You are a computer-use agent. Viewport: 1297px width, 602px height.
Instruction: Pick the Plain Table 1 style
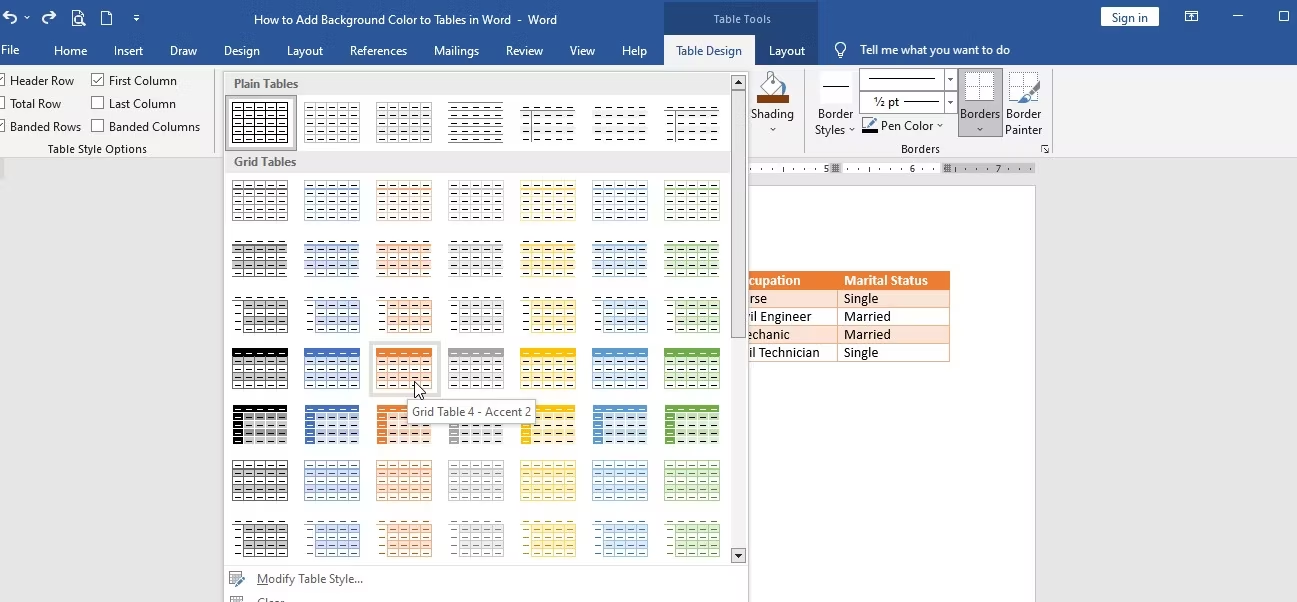pyautogui.click(x=404, y=122)
